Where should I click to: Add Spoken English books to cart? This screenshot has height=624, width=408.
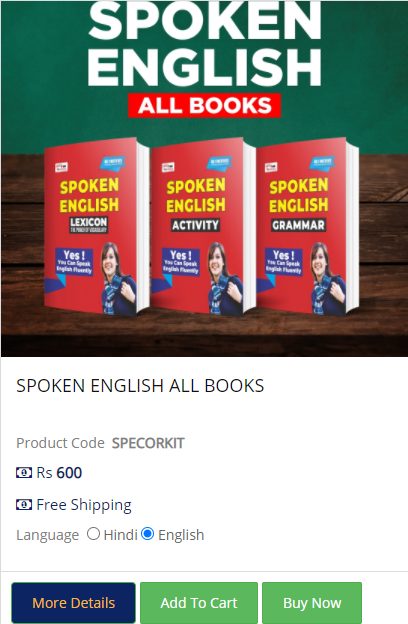(199, 603)
